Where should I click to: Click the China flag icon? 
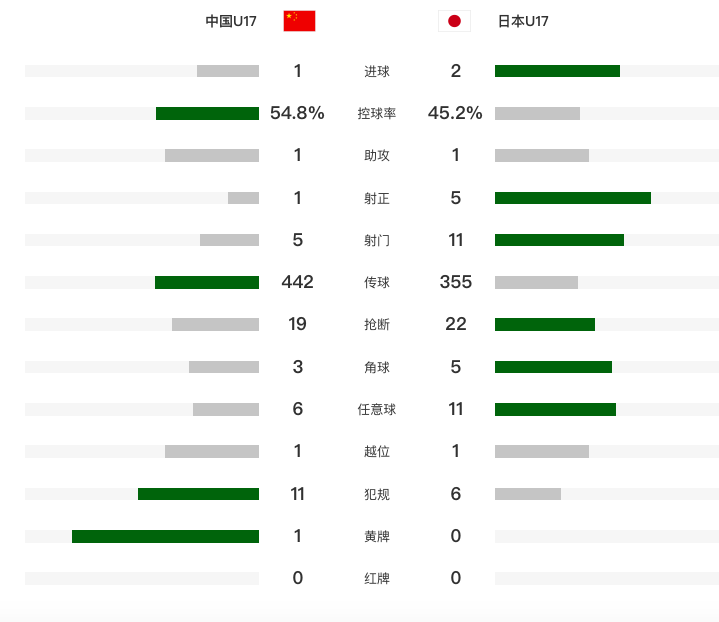tap(299, 21)
